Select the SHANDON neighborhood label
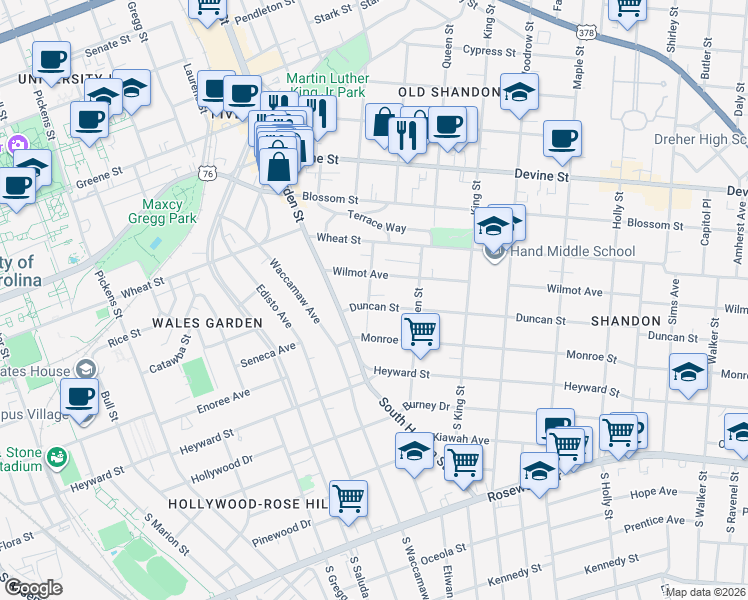Viewport: 748px width, 600px height. (x=626, y=321)
